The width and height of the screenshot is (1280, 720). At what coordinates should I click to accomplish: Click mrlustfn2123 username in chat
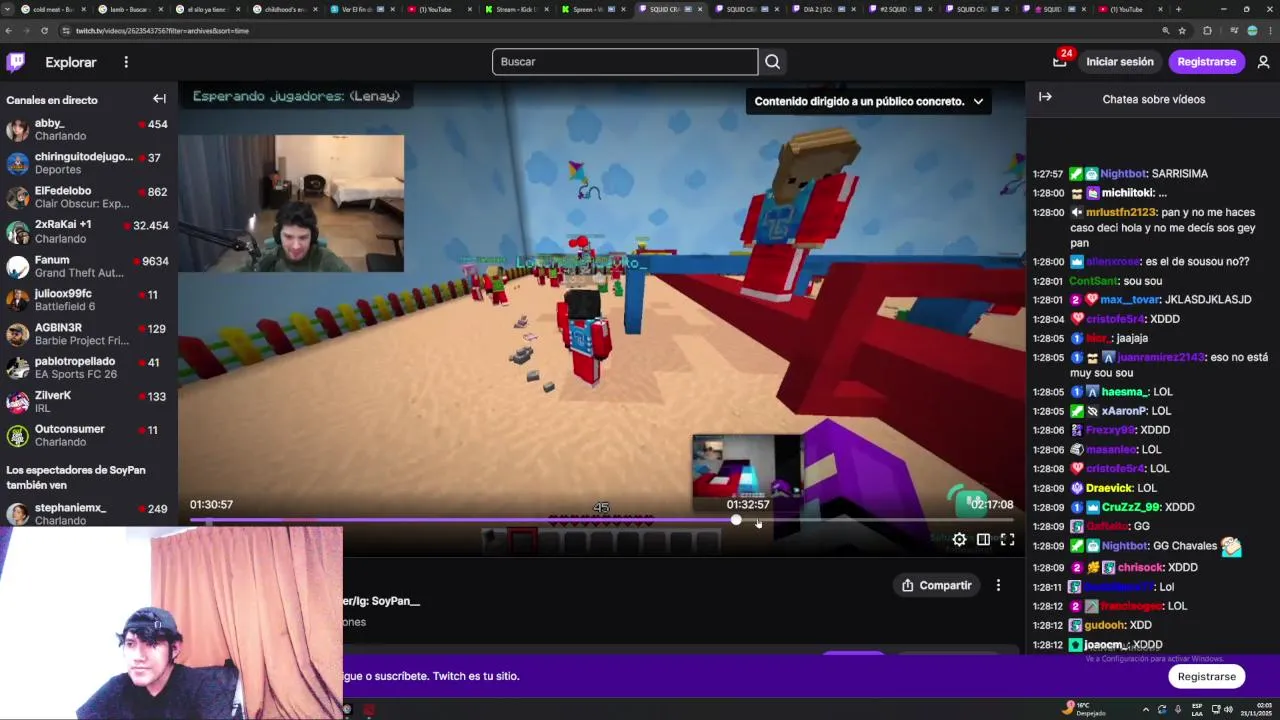click(1120, 212)
